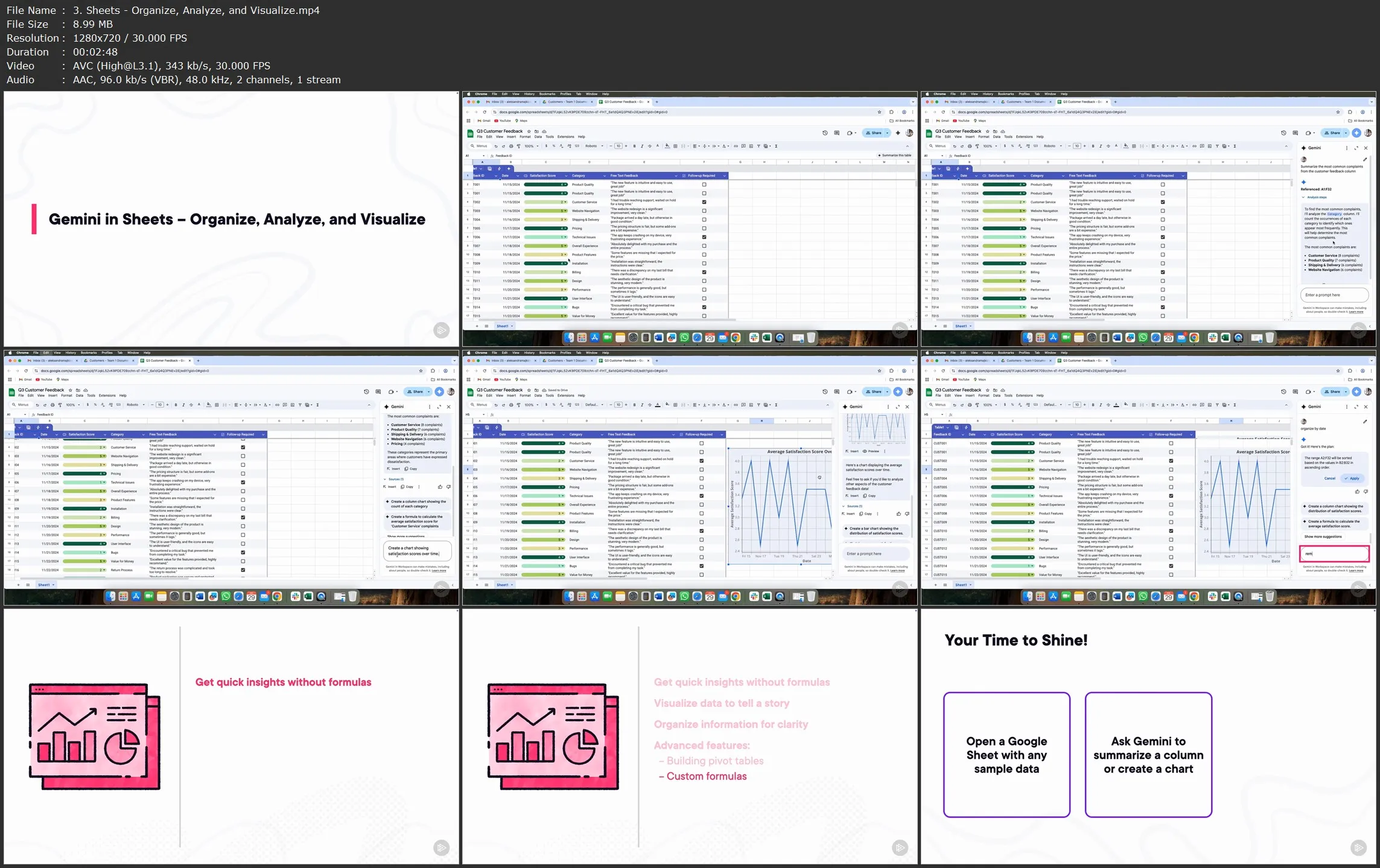Screen dimensions: 1380x868
Task: Untick the Follow-up checkbox in the CUST014 row
Action: (1171, 566)
